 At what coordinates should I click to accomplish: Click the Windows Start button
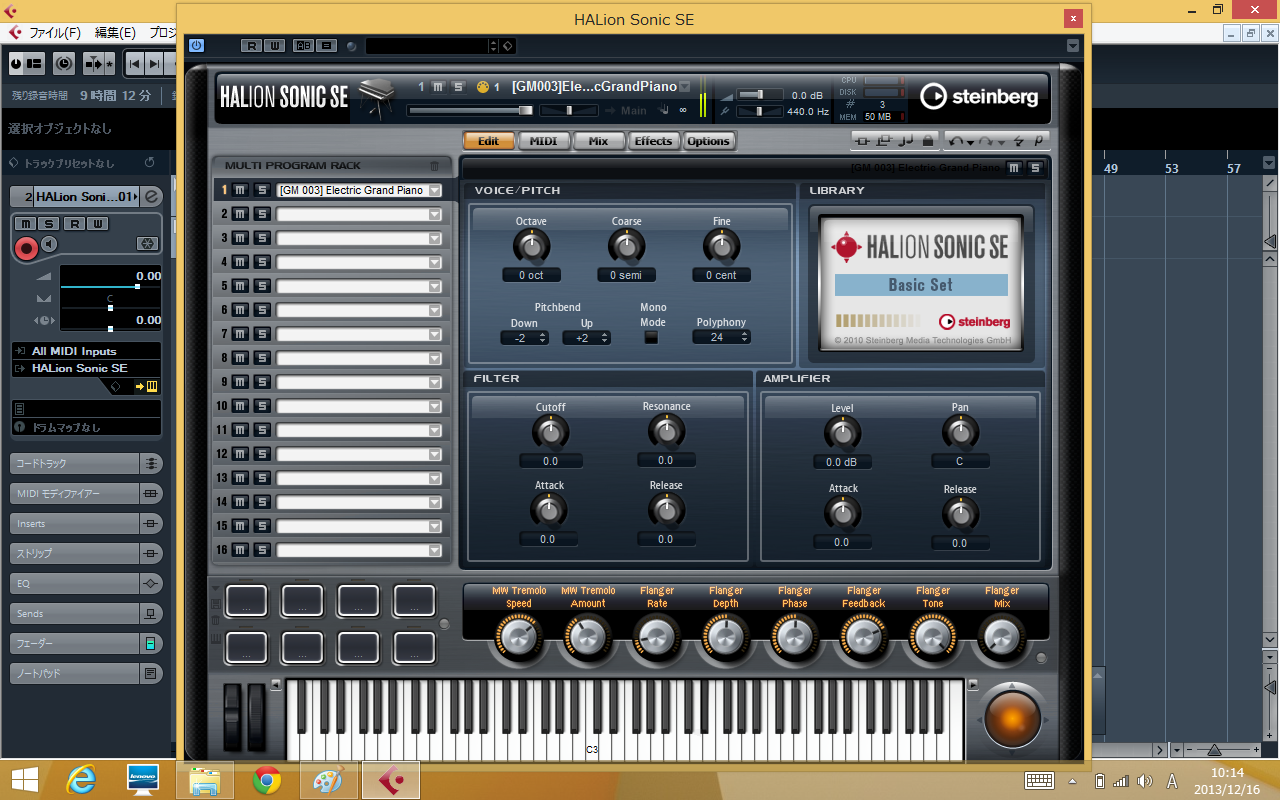(24, 779)
